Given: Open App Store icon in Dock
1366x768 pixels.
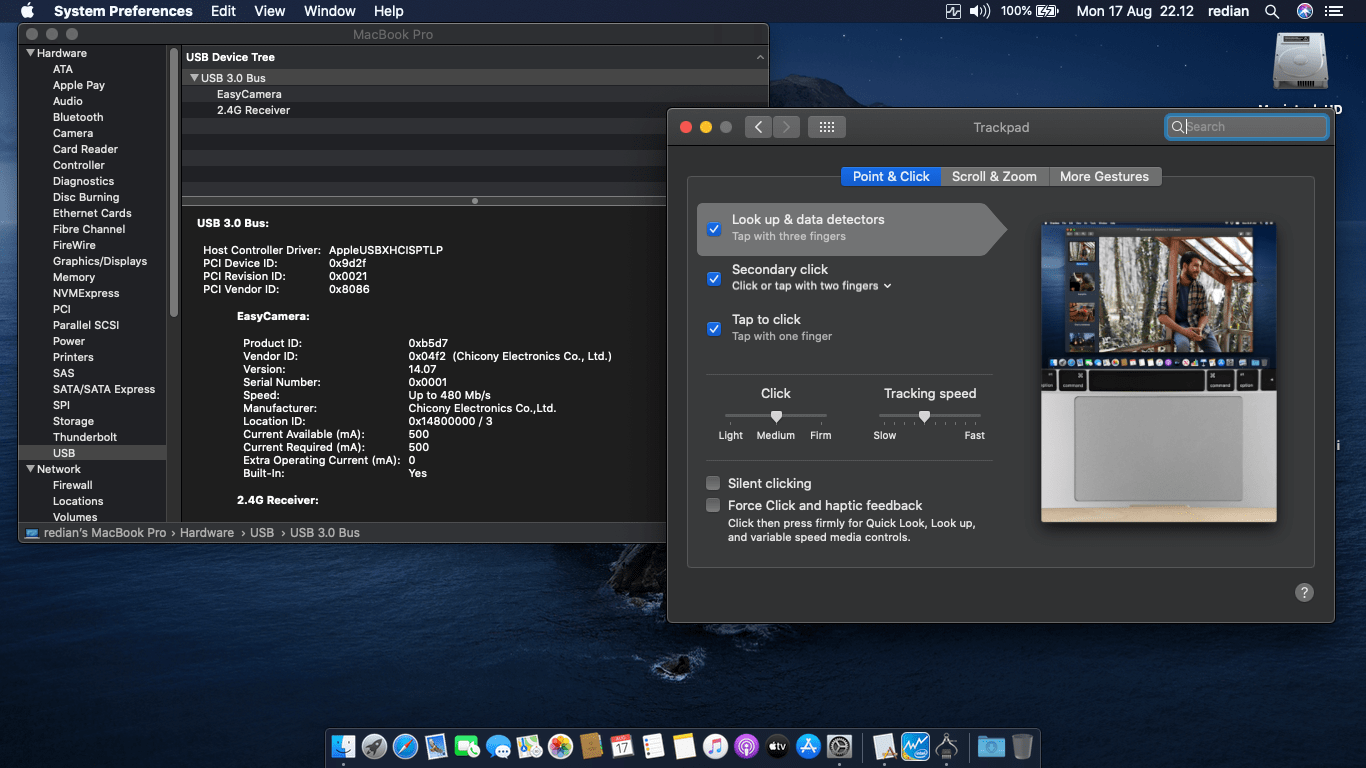Looking at the screenshot, I should pos(808,746).
